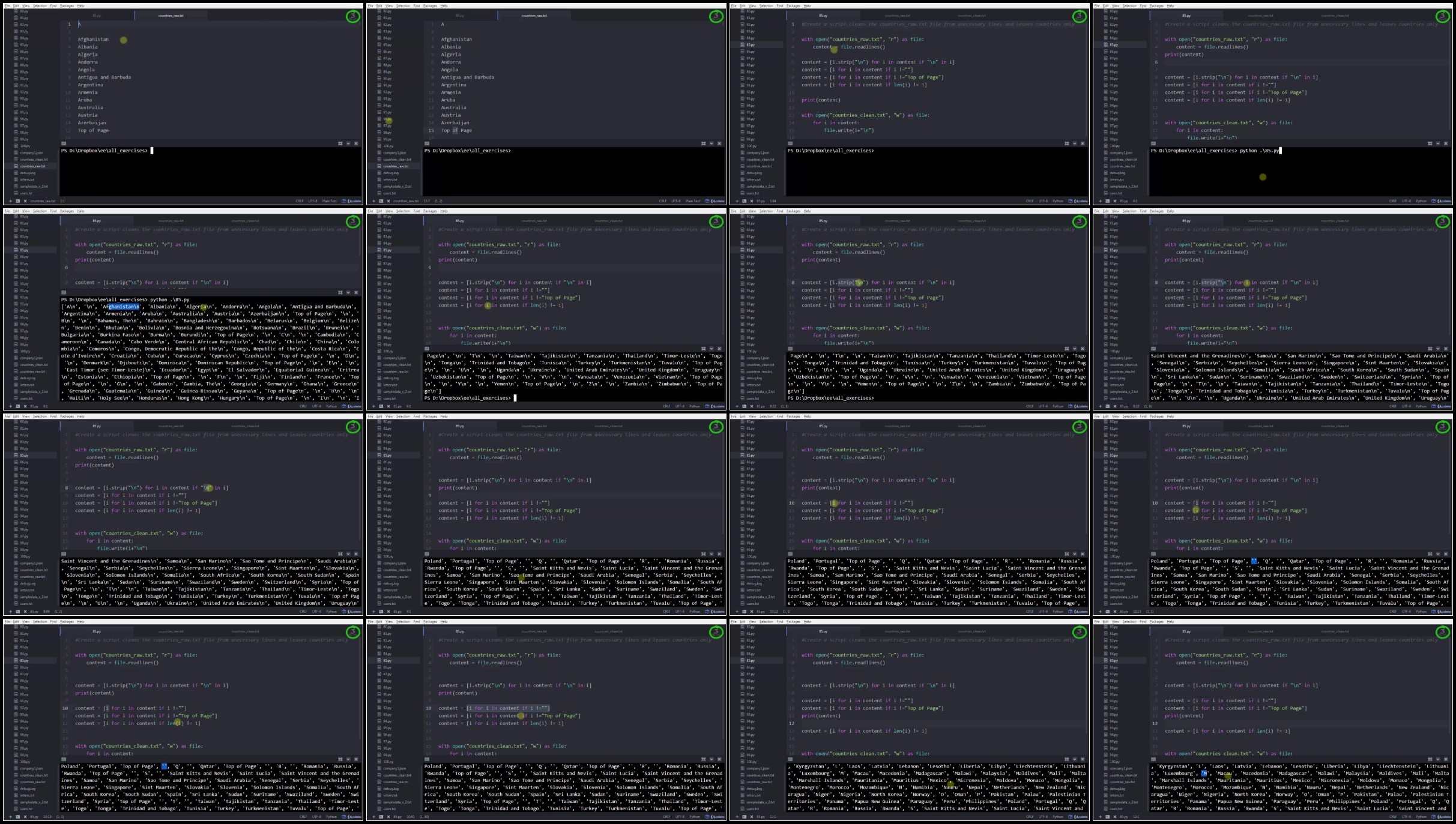In the second row's second frame, click the 85.py tab
The image size is (1456, 824).
460,221
